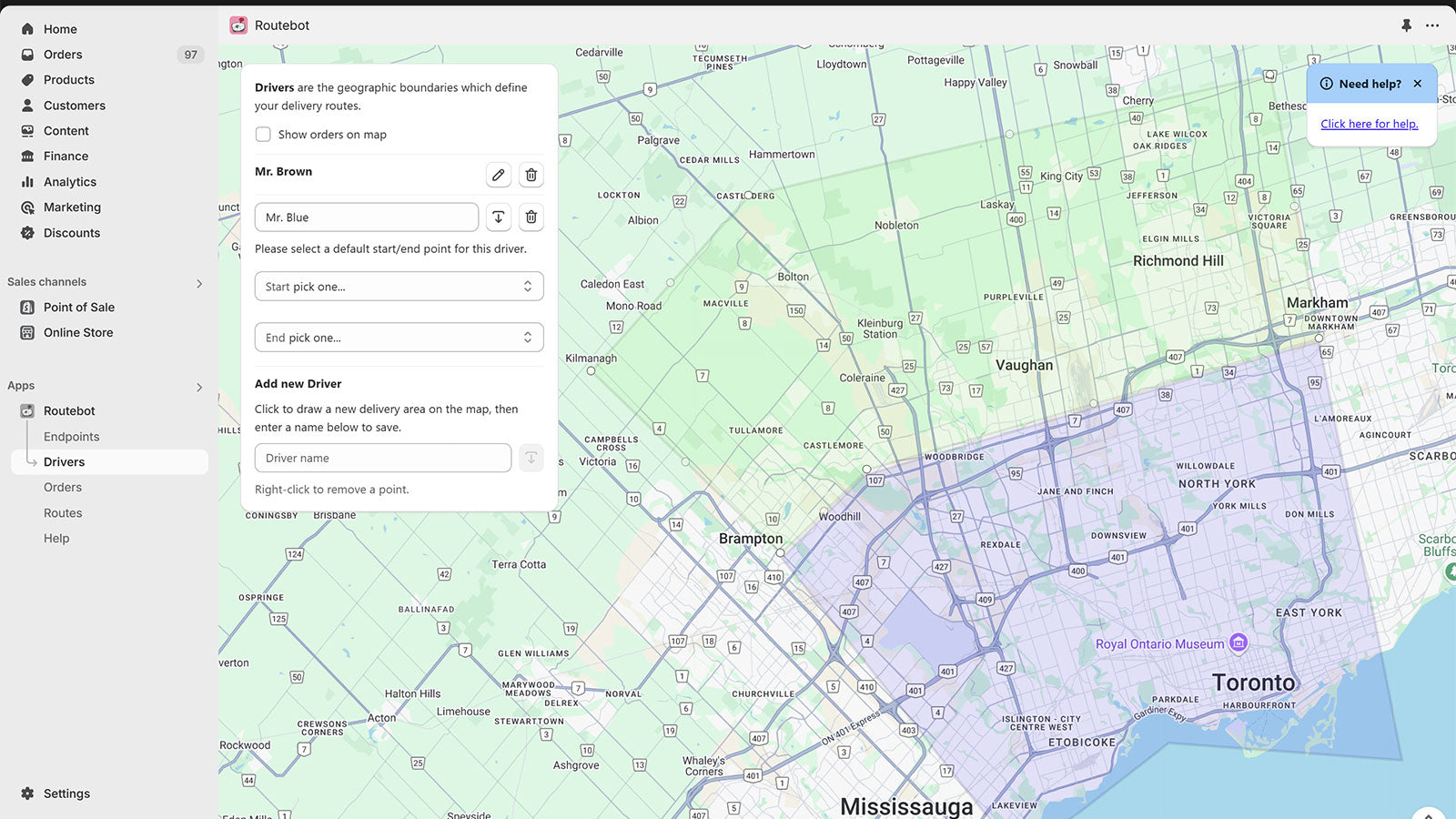Image resolution: width=1456 pixels, height=819 pixels.
Task: Click the Online Store icon
Action: pos(27,333)
